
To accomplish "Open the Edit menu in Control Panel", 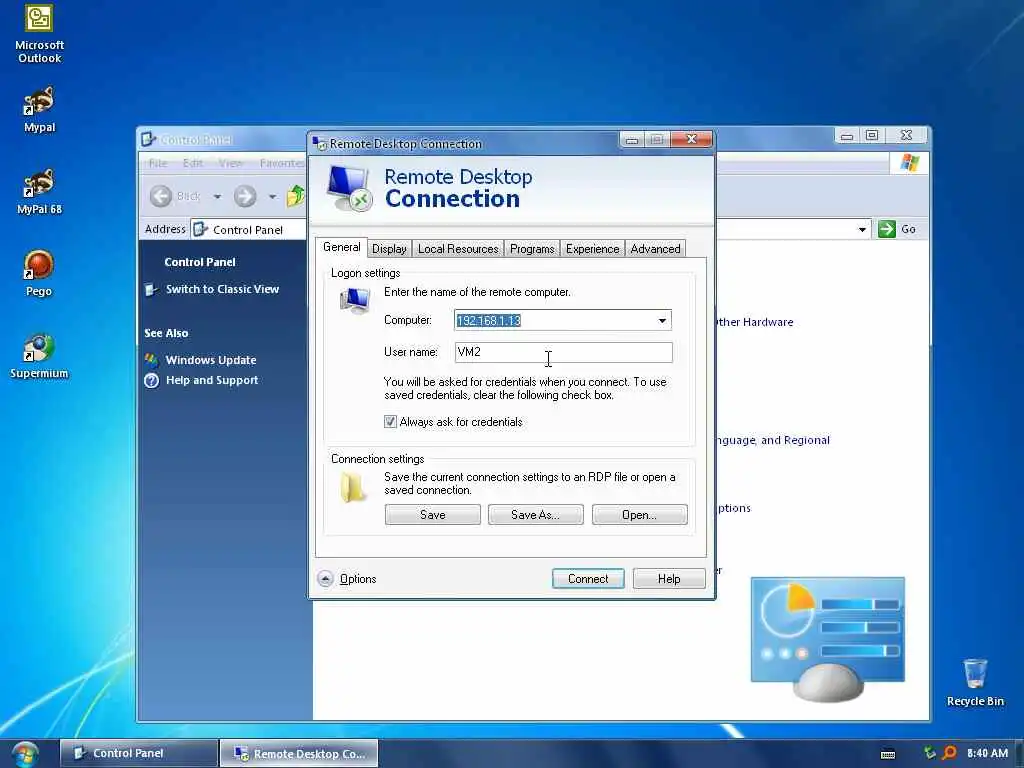I will (x=193, y=163).
